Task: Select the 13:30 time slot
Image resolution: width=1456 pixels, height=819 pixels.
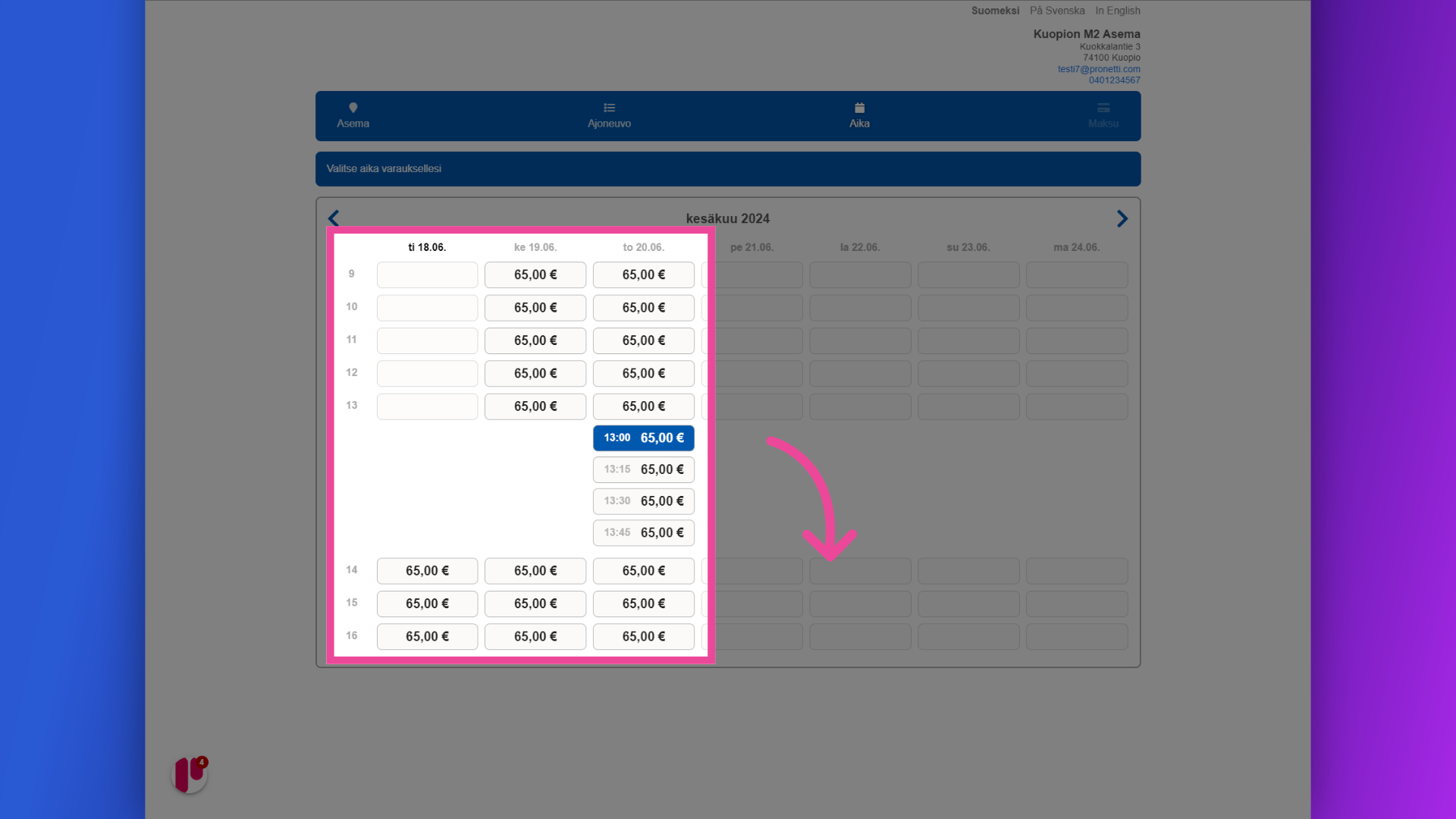Action: point(644,501)
